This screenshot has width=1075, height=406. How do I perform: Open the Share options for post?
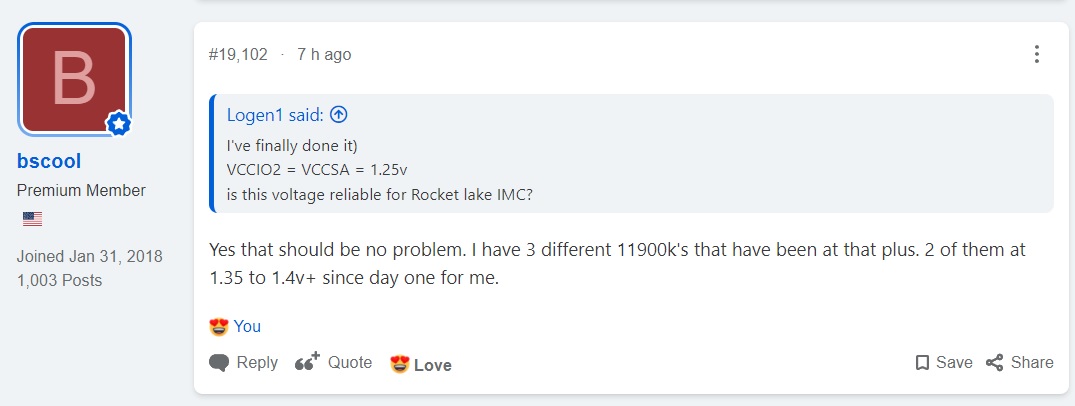[x=1019, y=363]
